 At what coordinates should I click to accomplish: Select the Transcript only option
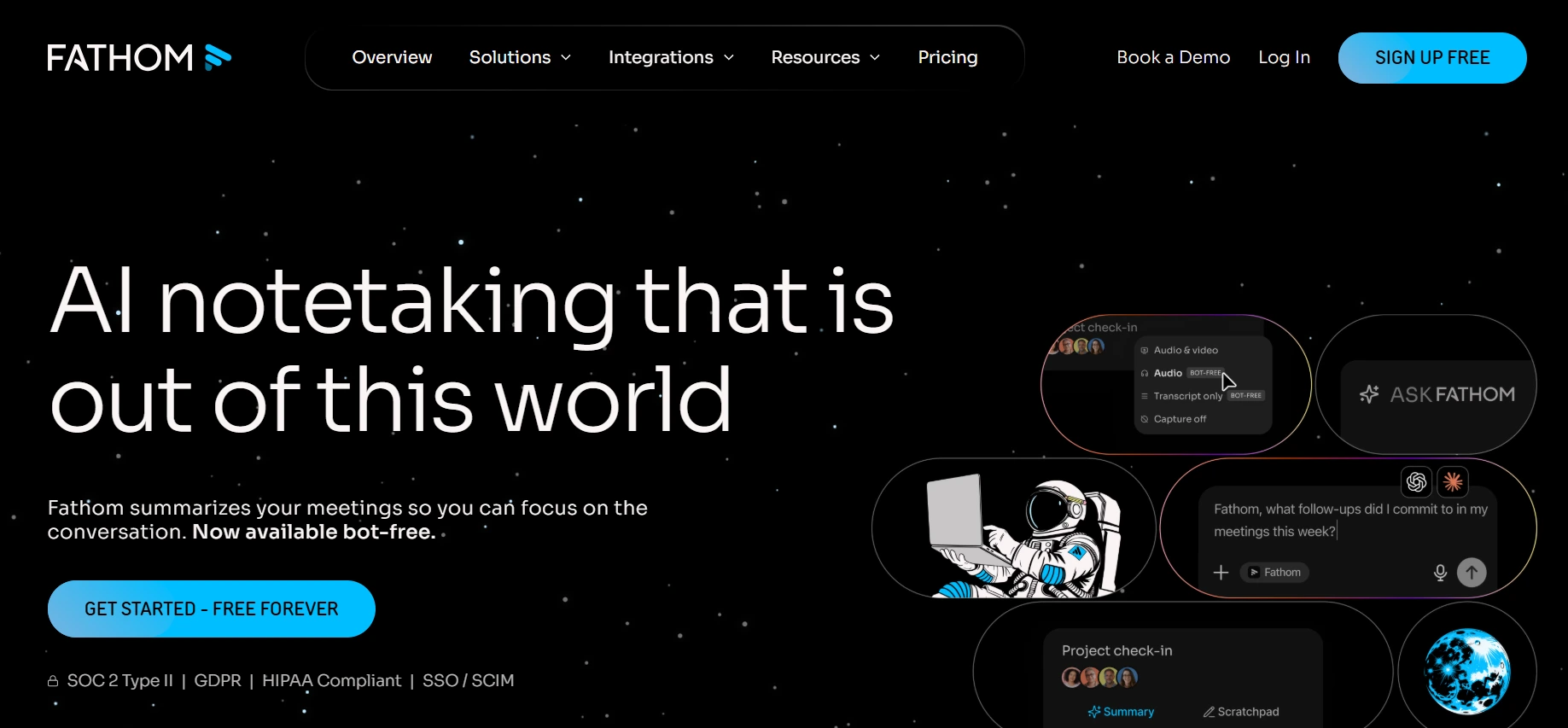1204,396
